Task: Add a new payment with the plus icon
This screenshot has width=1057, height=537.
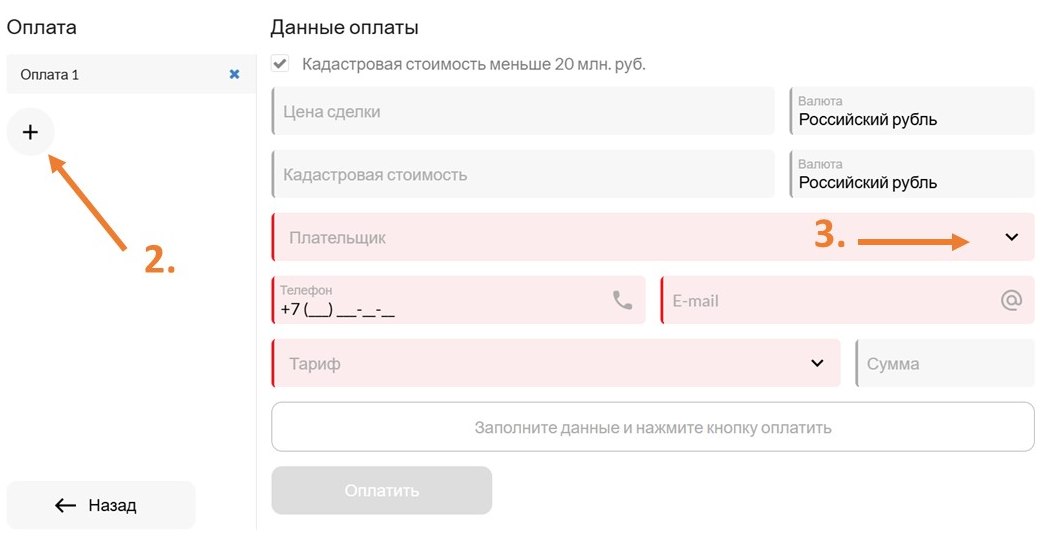Action: tap(30, 132)
